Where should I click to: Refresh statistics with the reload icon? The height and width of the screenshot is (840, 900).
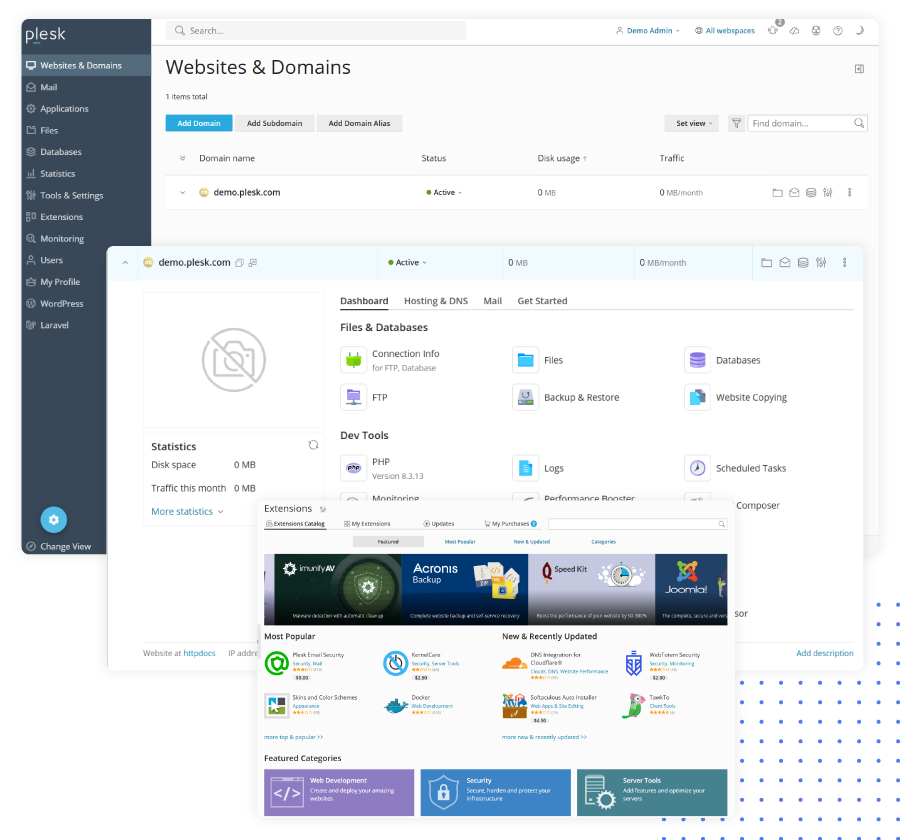coord(313,445)
